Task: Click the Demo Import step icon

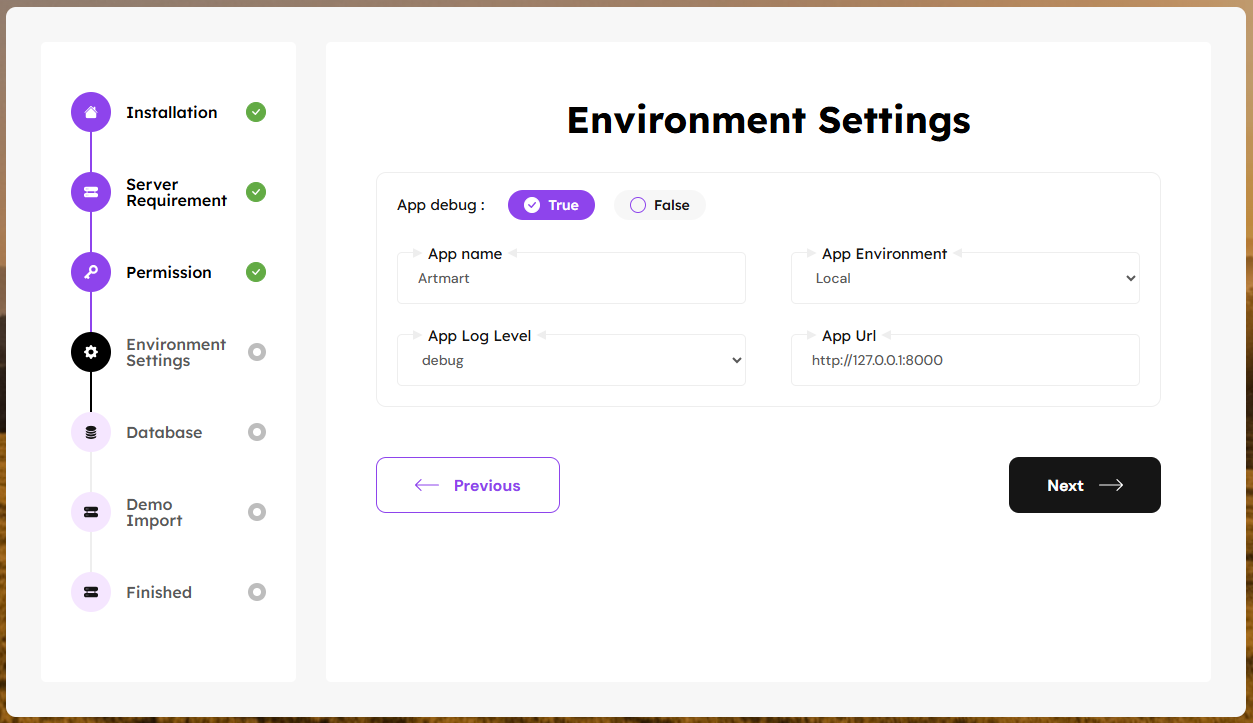Action: [91, 512]
